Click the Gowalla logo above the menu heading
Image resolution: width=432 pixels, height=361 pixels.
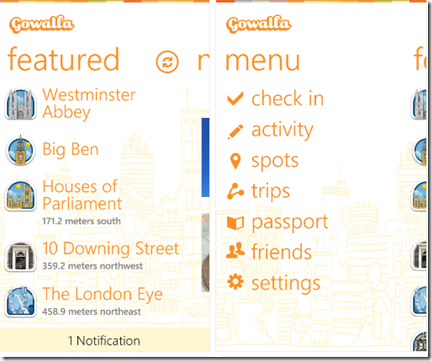(258, 24)
